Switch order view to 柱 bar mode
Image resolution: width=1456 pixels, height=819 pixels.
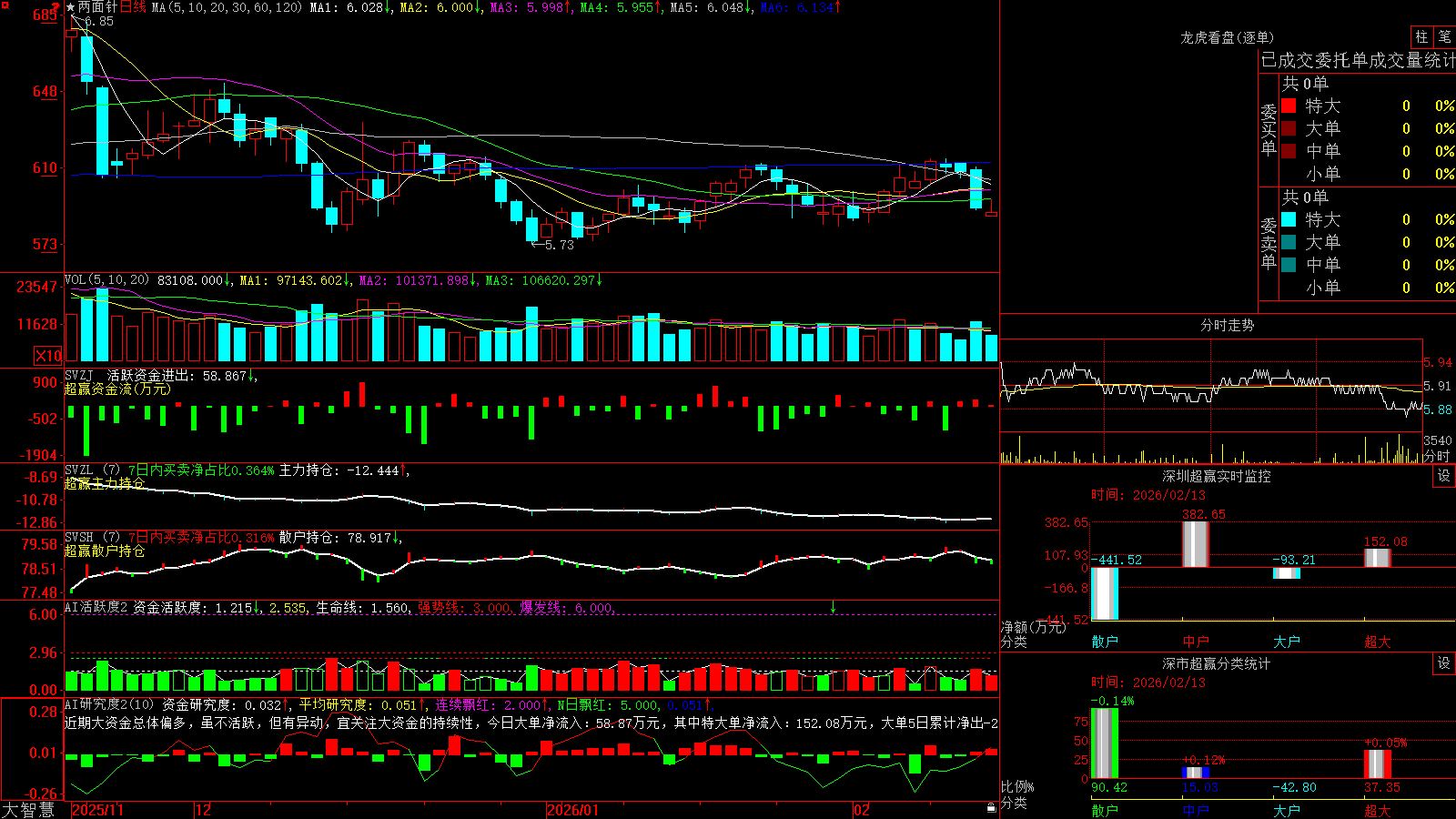[x=1421, y=36]
